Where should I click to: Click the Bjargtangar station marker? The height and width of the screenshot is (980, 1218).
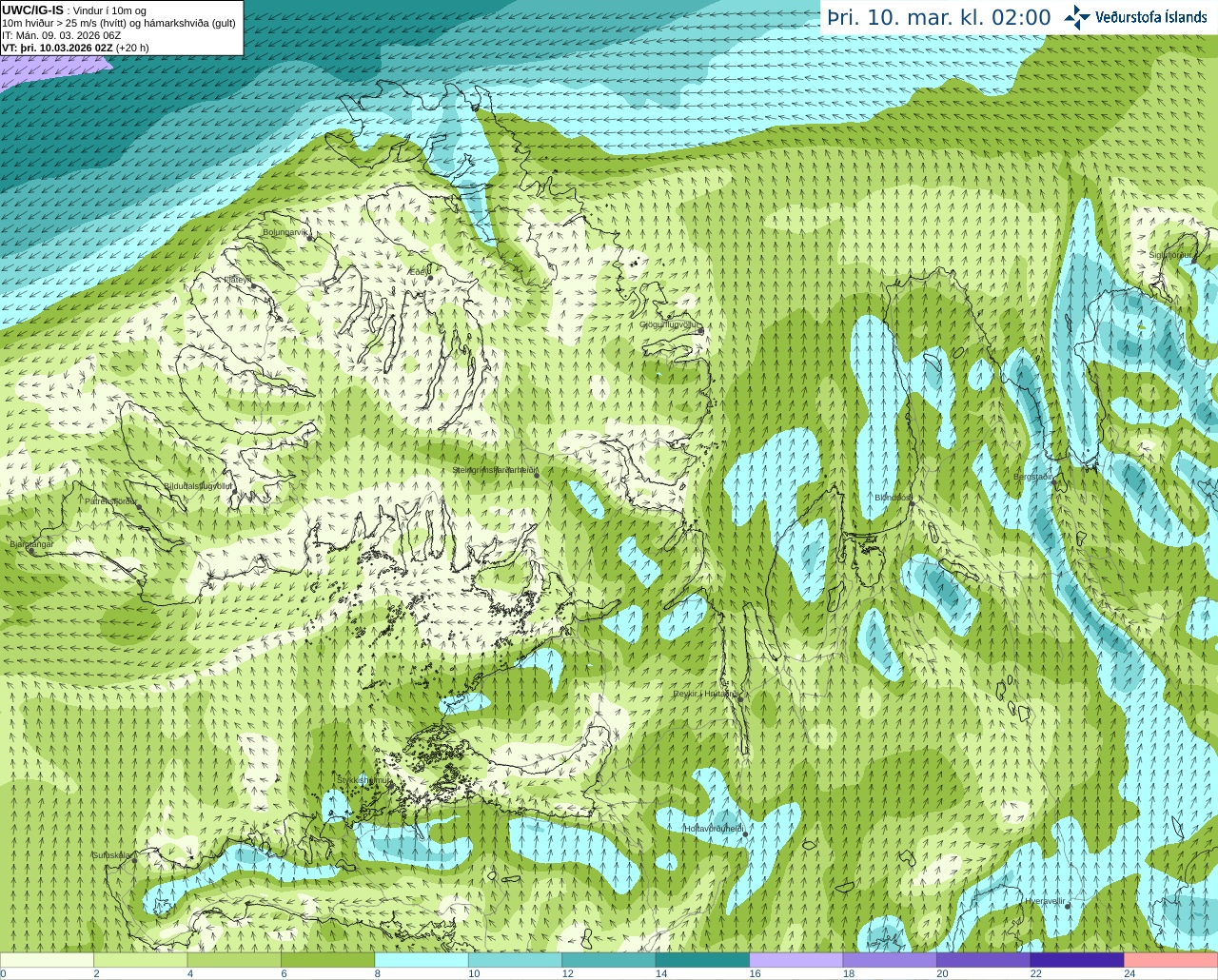tap(31, 551)
